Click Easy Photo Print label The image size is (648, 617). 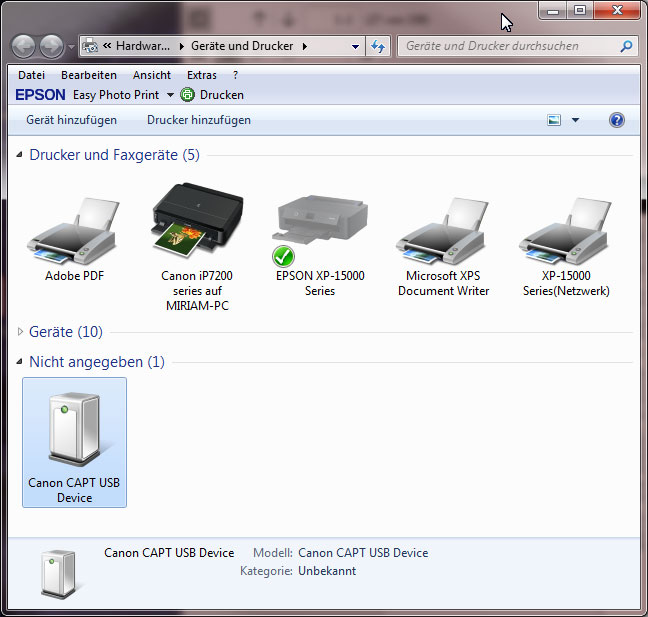(x=116, y=95)
